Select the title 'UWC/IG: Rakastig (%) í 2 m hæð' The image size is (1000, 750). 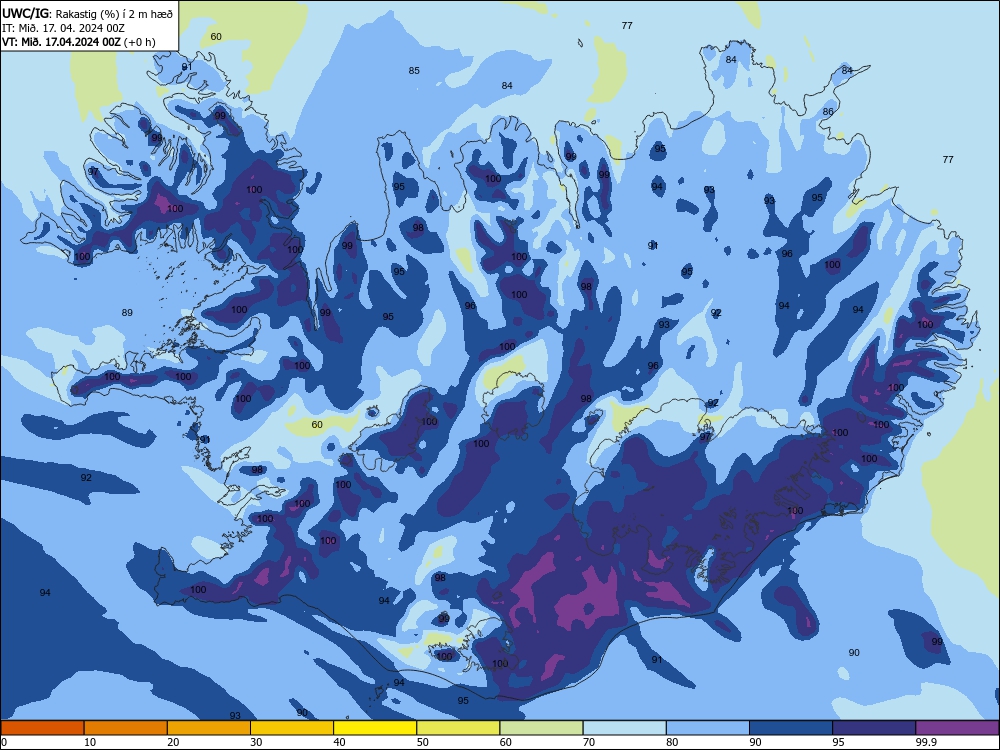[87, 13]
